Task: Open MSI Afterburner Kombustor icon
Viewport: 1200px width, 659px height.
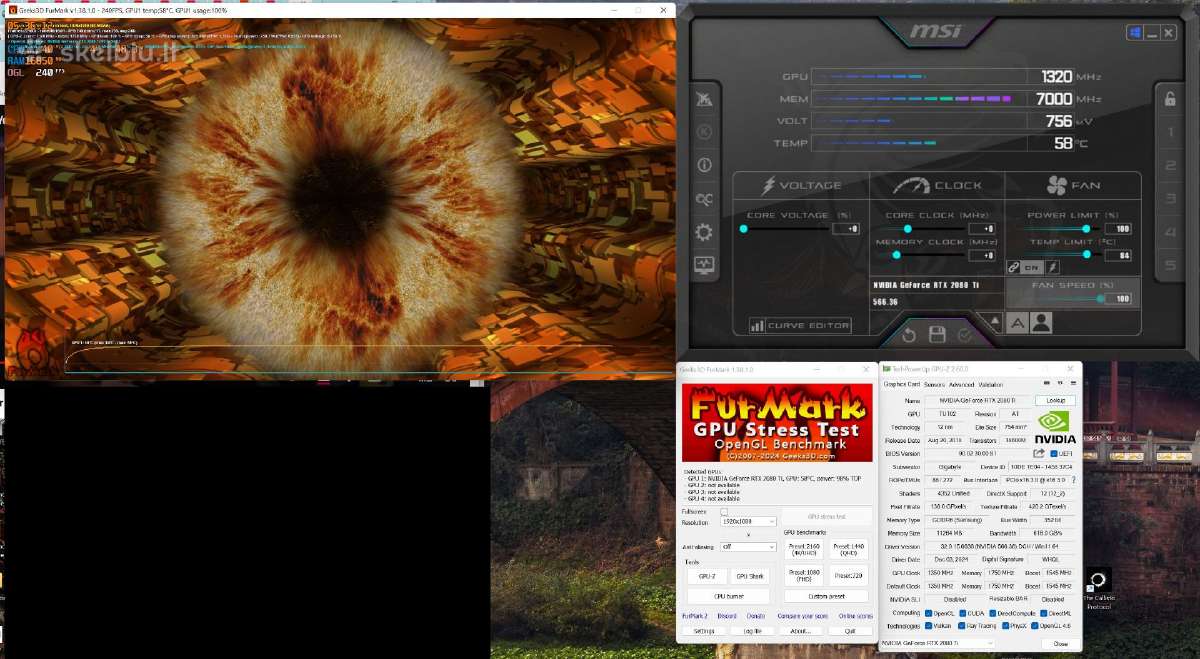Action: [705, 99]
